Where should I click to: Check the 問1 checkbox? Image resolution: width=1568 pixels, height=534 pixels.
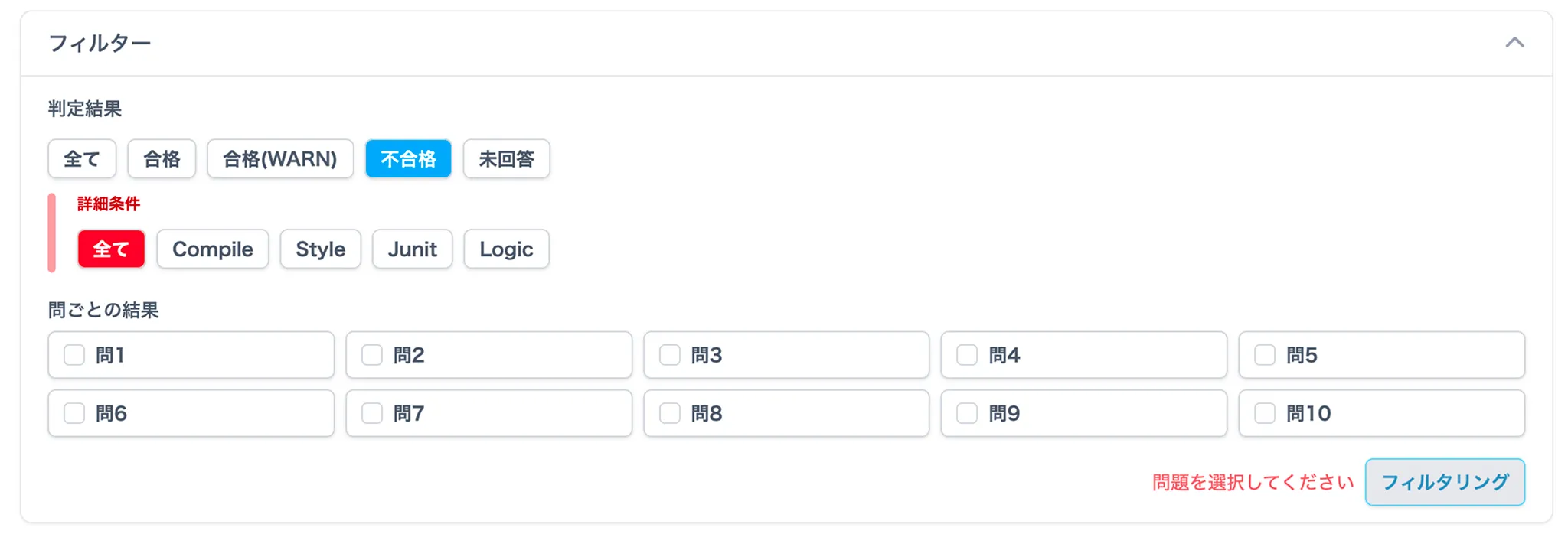point(74,355)
